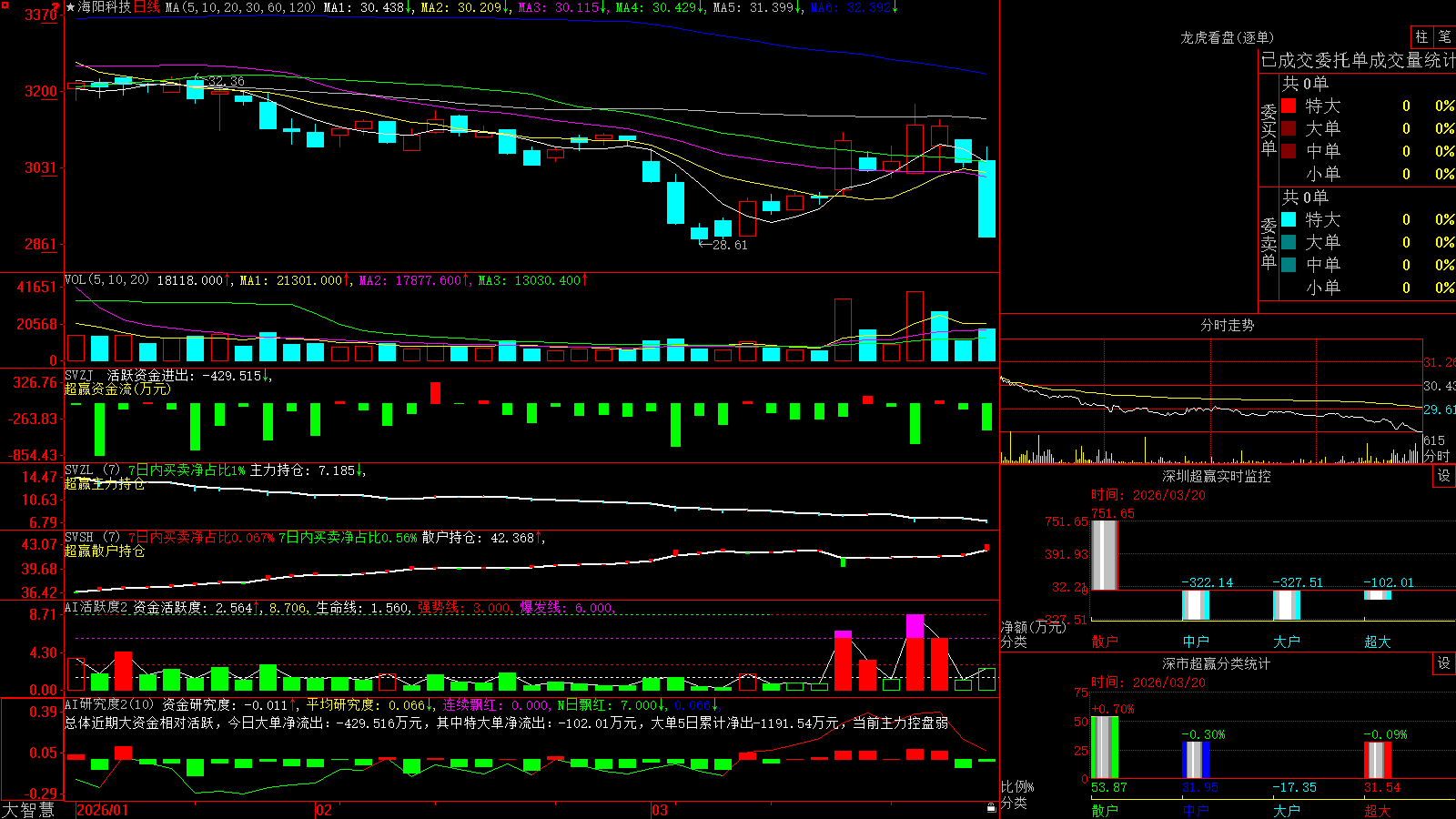
Task: Click teal 中单 sell-order swatch
Action: (x=1289, y=265)
